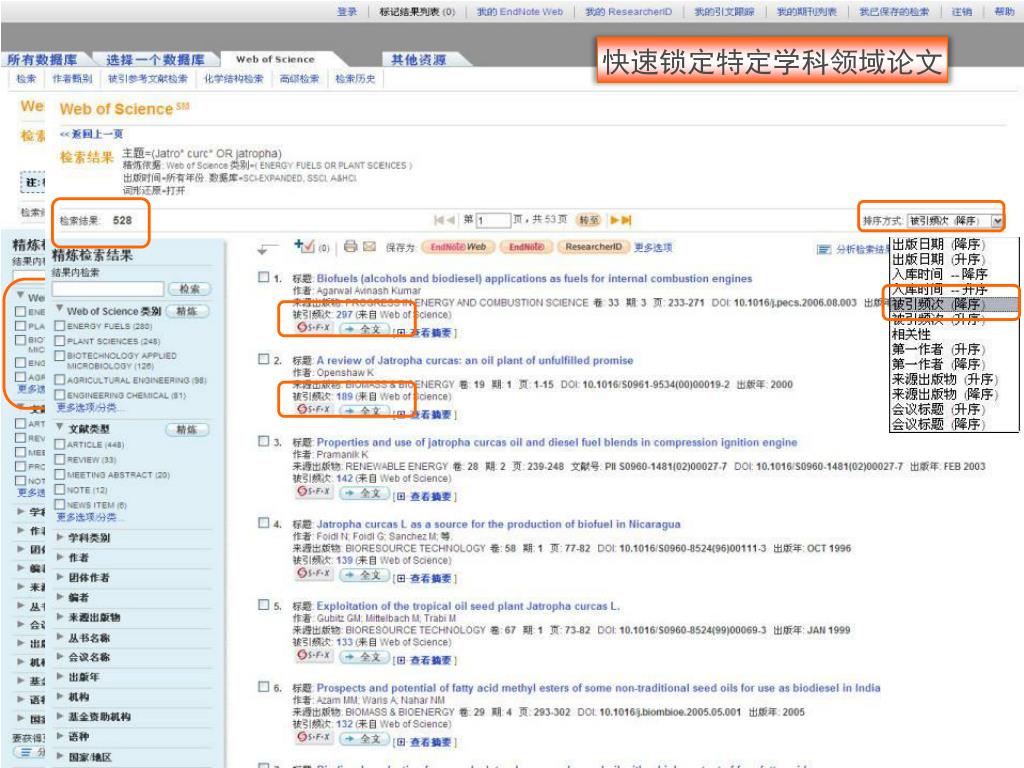The width and height of the screenshot is (1024, 768).
Task: Click S-F-X icon for Gubitz article
Action: (x=314, y=655)
